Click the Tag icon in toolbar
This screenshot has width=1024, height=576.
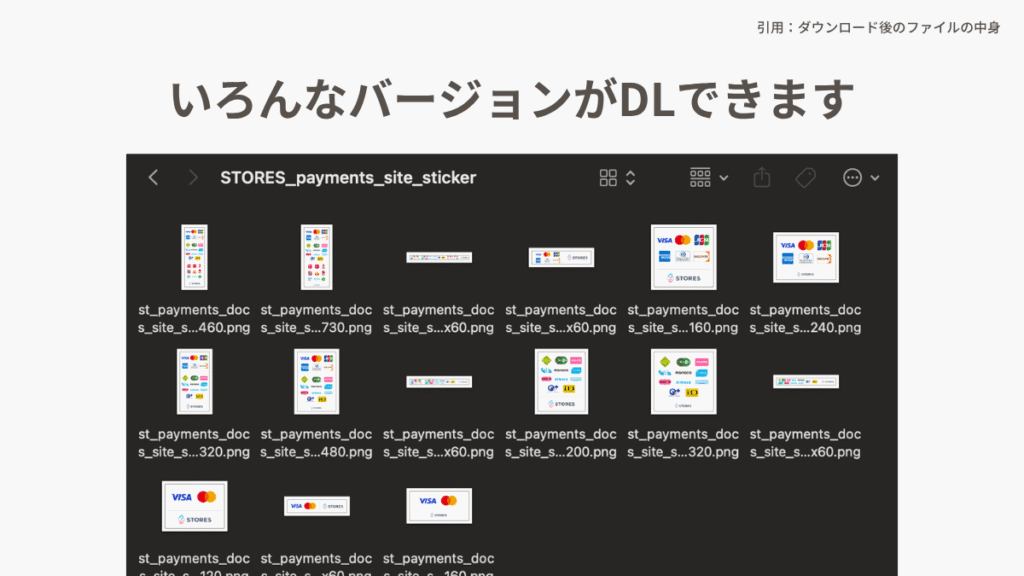pyautogui.click(x=805, y=178)
